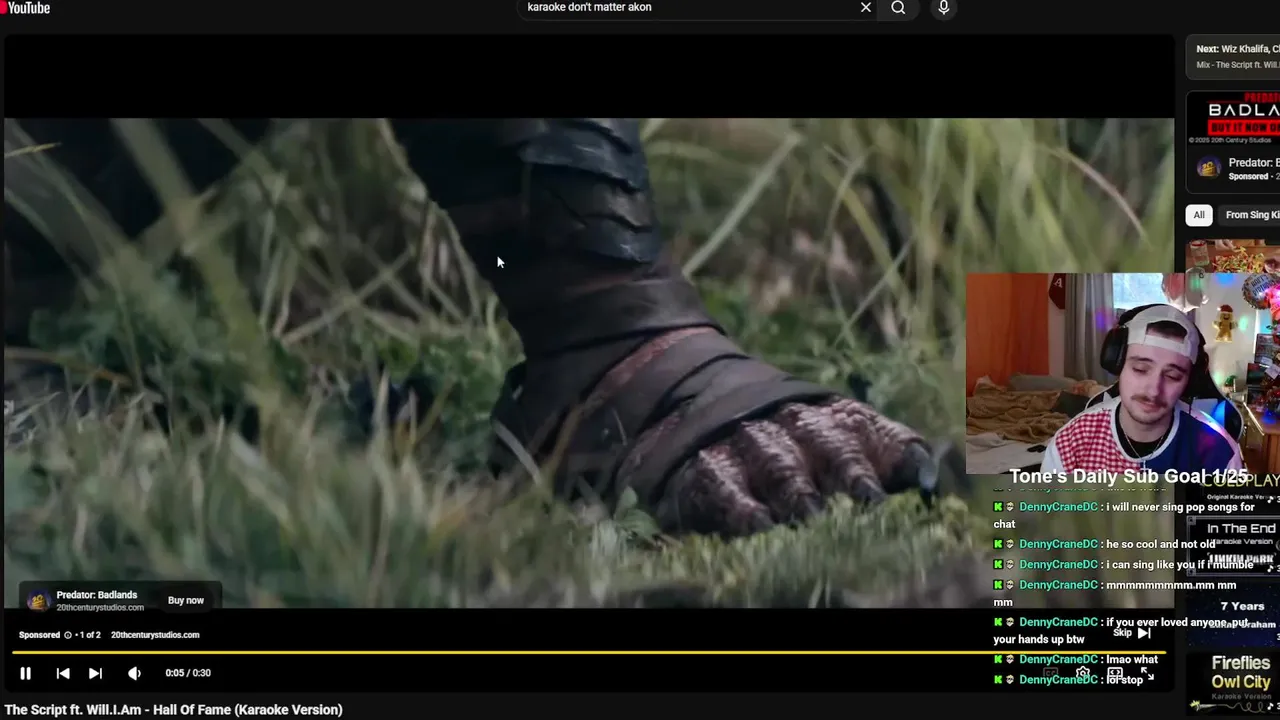Click the Buy now ad button
This screenshot has height=720, width=1280.
tap(185, 600)
